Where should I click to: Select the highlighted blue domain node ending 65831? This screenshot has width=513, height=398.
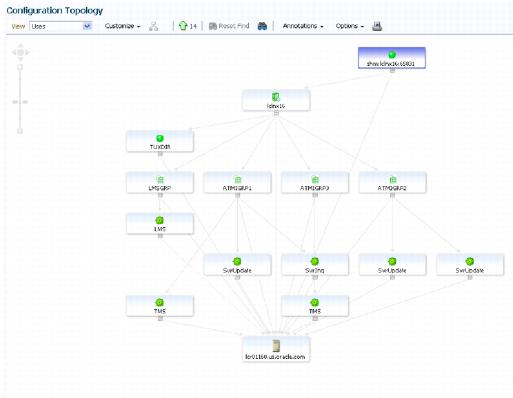[392, 58]
